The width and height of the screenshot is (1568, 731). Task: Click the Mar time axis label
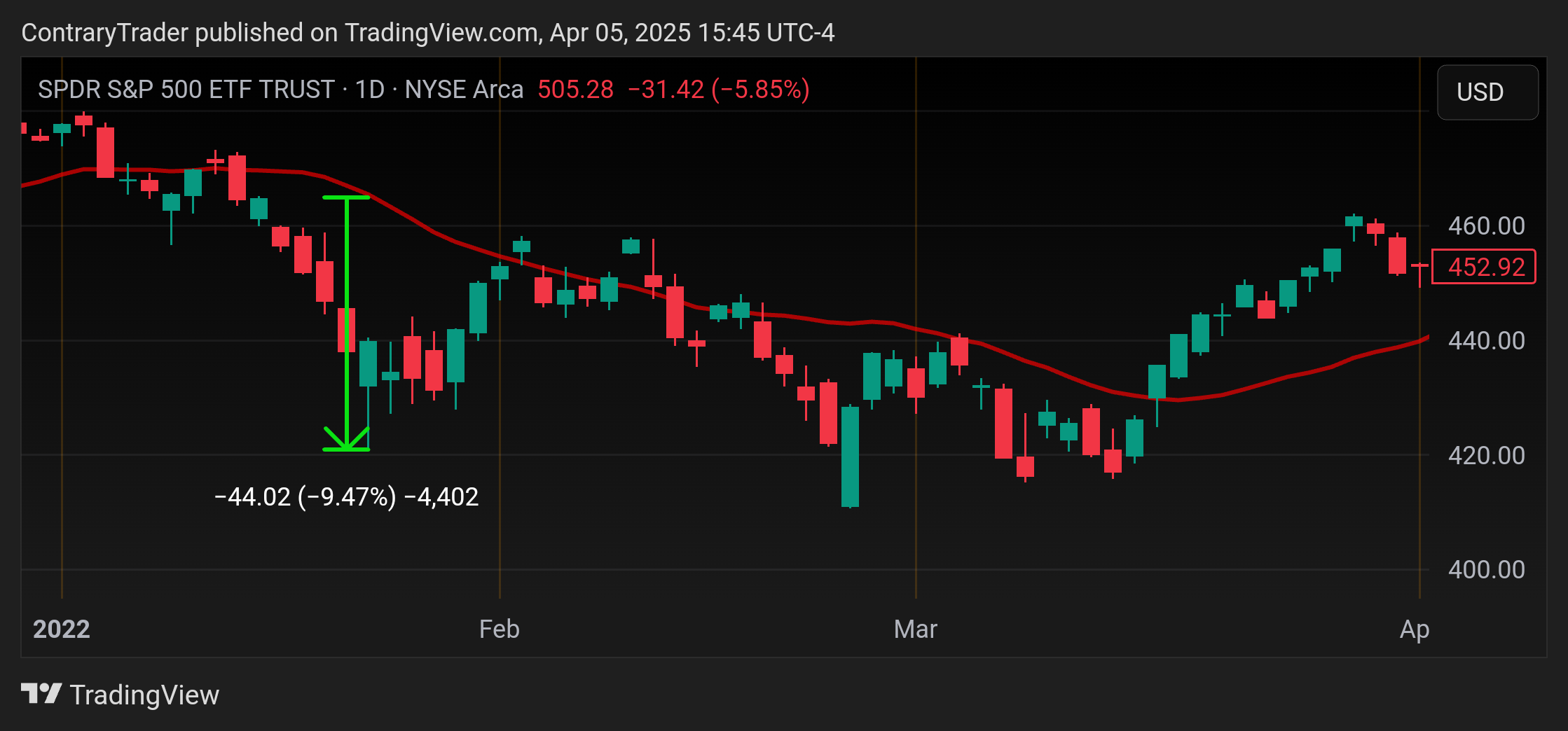click(915, 629)
